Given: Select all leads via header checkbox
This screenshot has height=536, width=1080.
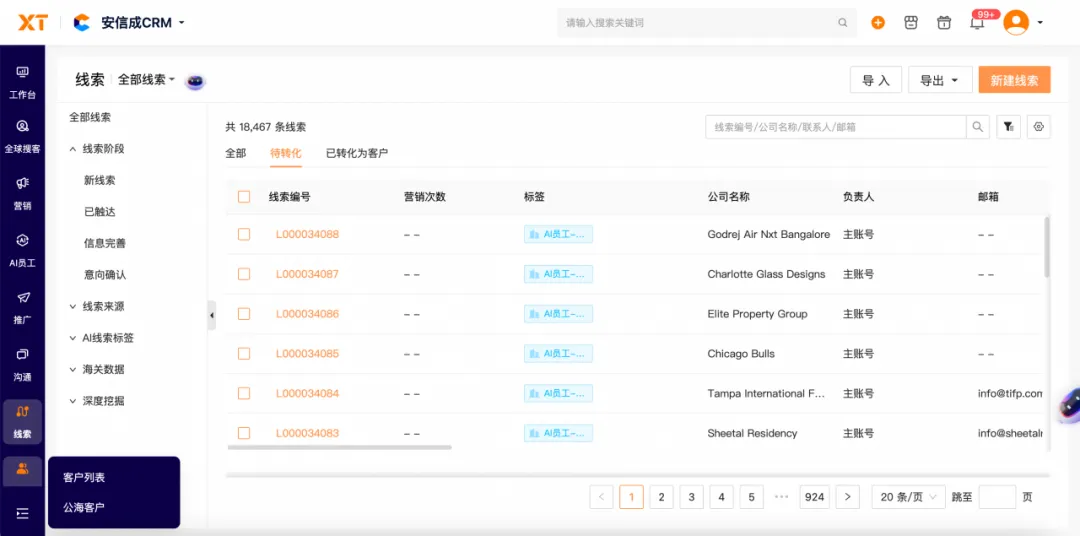Looking at the screenshot, I should [244, 197].
